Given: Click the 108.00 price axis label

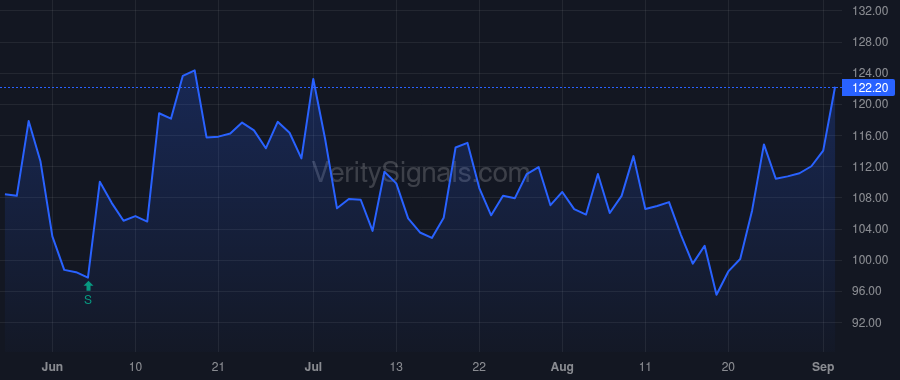Looking at the screenshot, I should click(870, 197).
